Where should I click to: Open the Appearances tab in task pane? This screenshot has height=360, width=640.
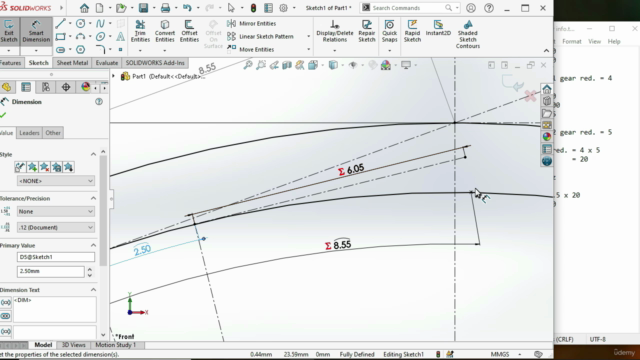[547, 137]
